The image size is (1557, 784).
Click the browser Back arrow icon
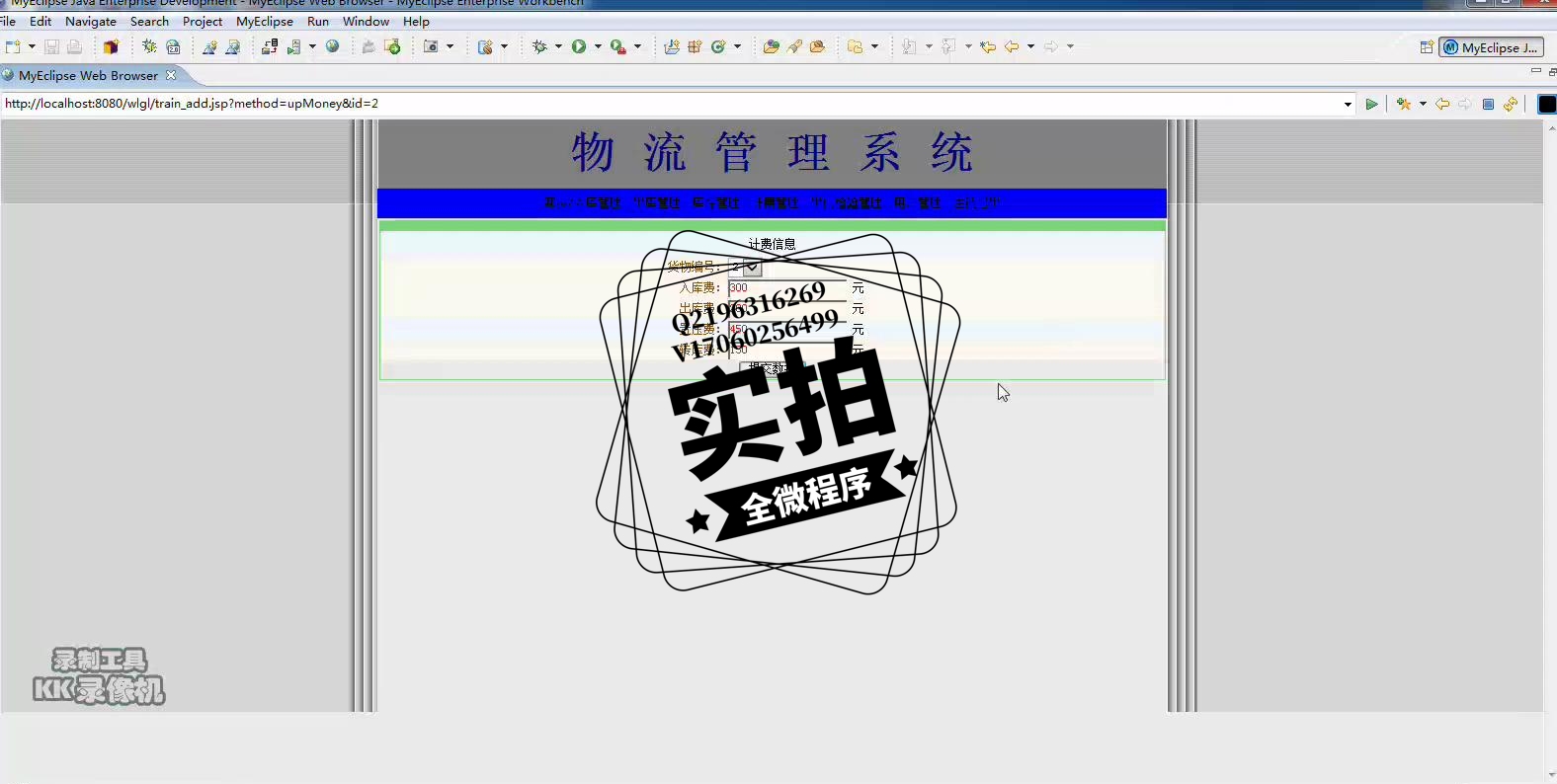point(1442,104)
